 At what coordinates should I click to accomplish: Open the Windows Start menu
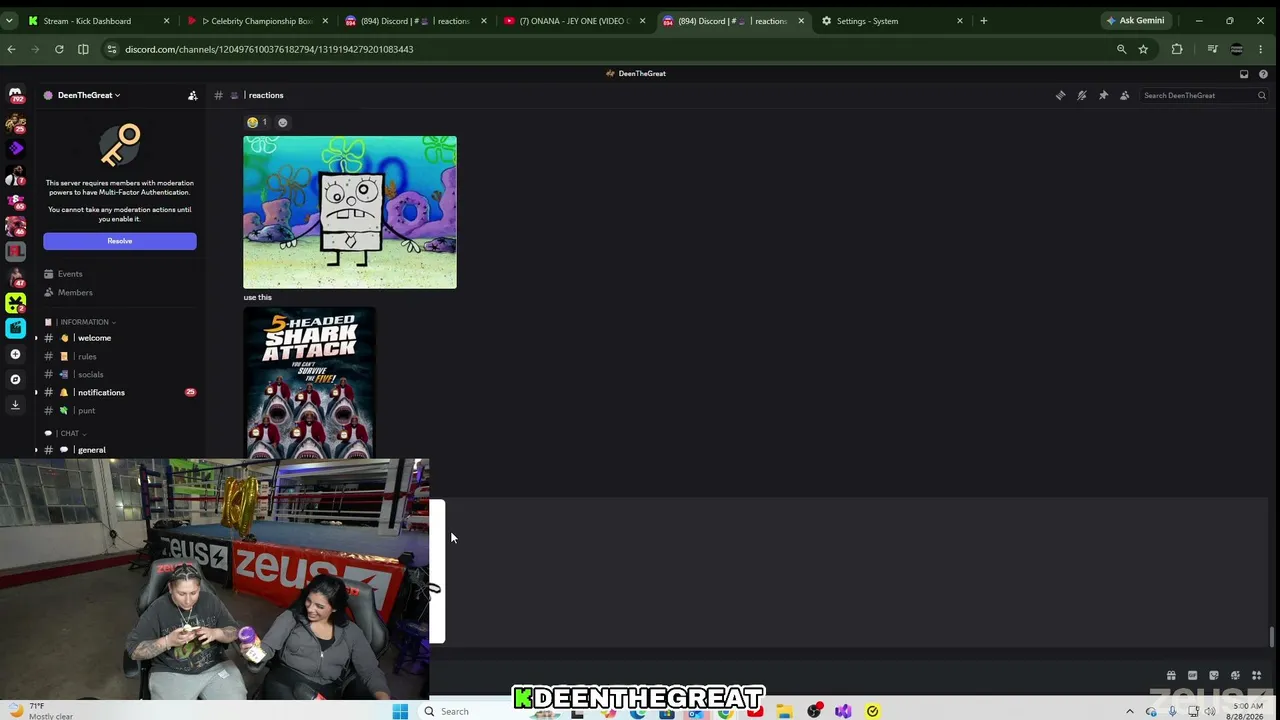click(x=400, y=711)
